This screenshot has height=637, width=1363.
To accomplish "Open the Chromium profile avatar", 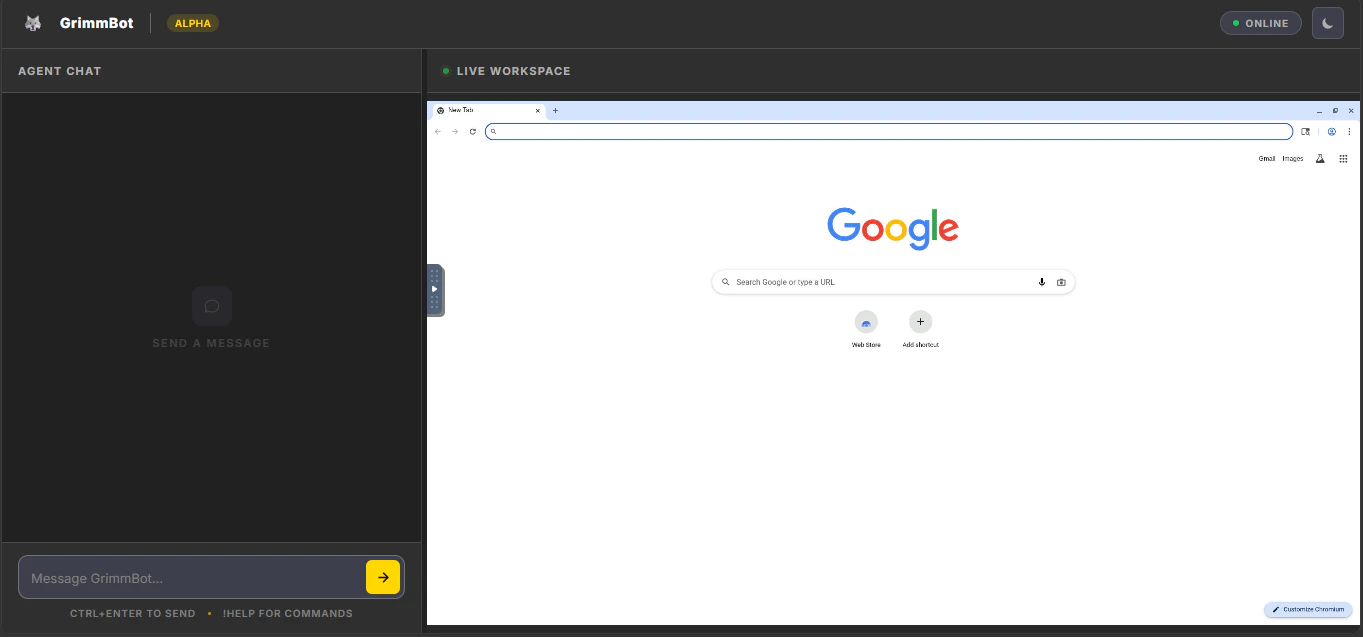I will [x=1332, y=131].
